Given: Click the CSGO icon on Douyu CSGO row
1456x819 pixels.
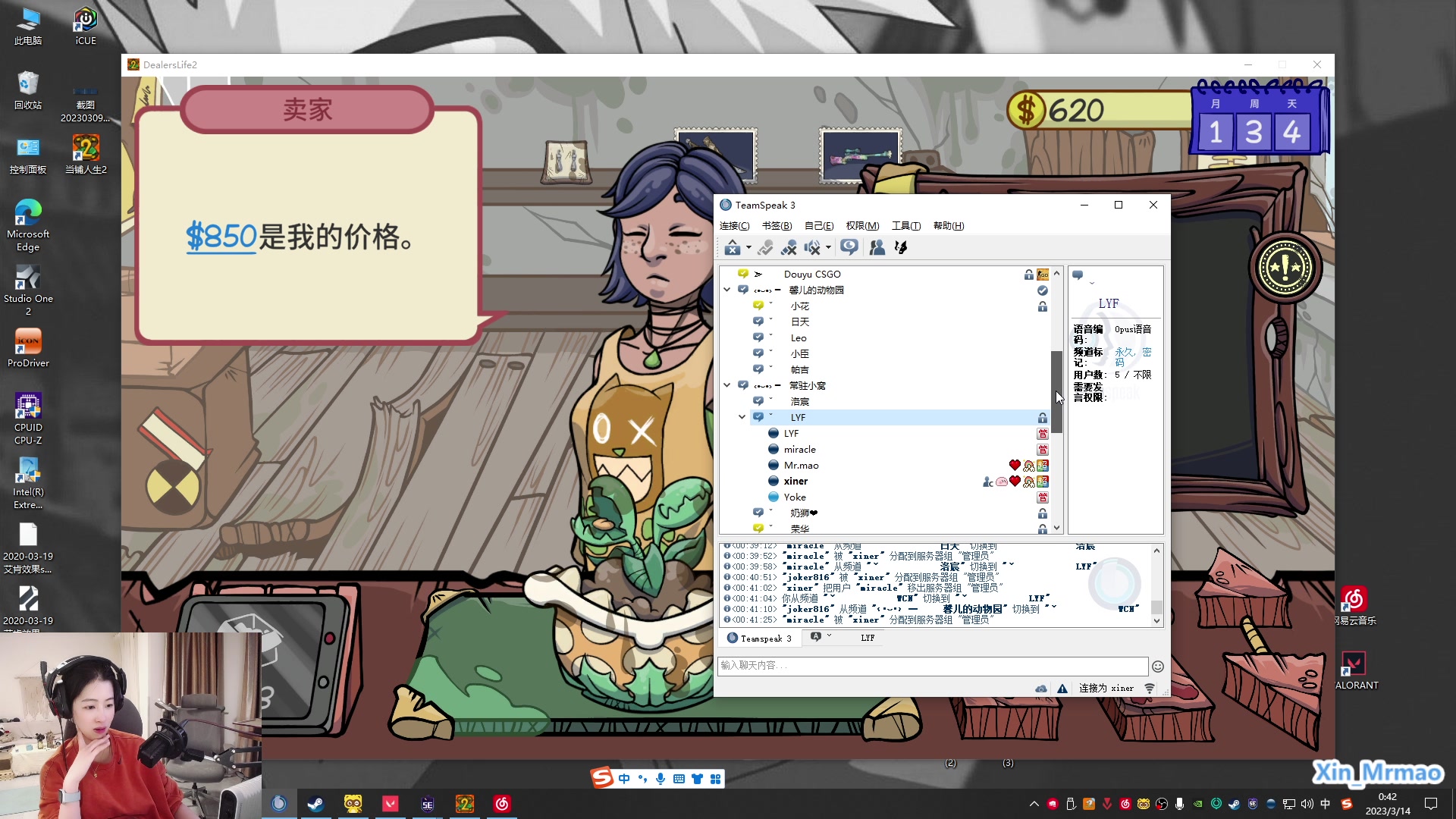Looking at the screenshot, I should [x=1043, y=275].
